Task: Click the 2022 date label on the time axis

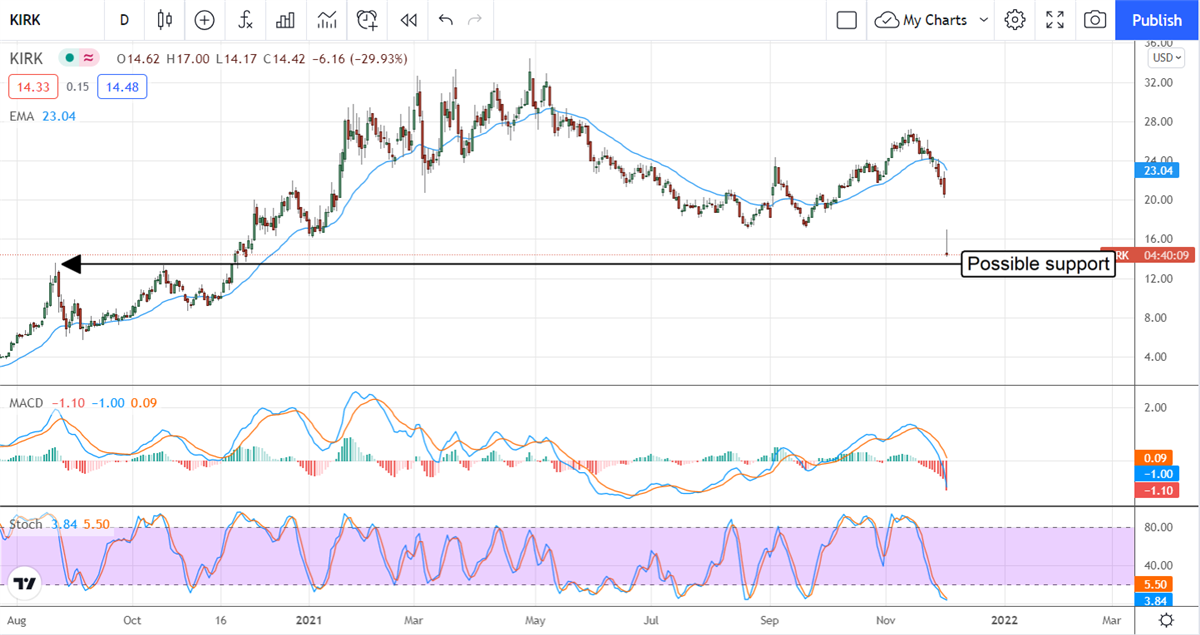Action: pos(1002,620)
